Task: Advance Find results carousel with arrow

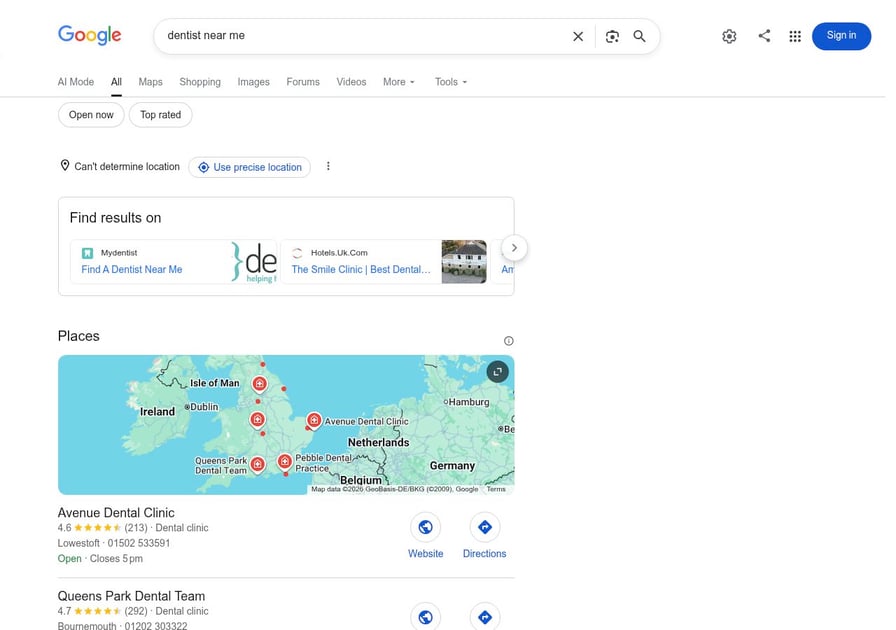Action: (514, 248)
